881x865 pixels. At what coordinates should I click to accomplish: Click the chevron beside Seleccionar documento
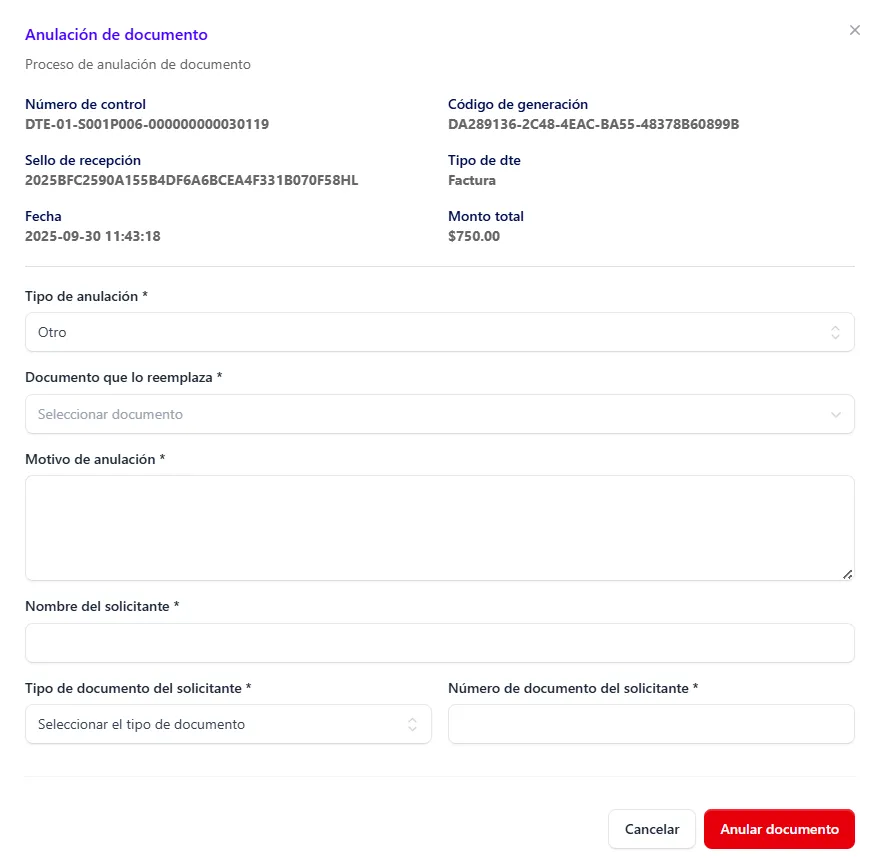(x=836, y=414)
